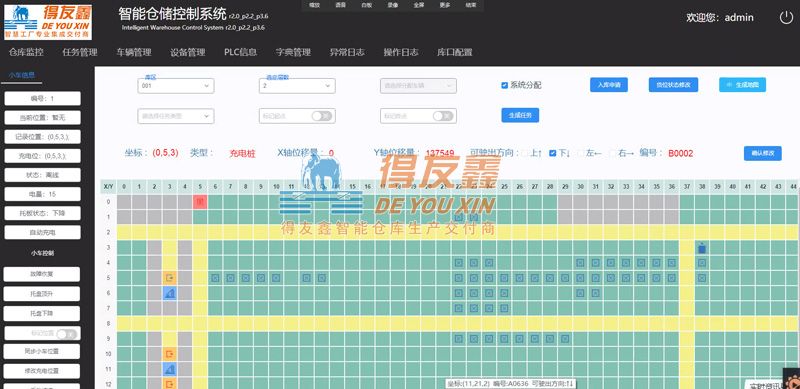Click the blue 生成任务 button
This screenshot has width=800, height=389.
[x=520, y=115]
